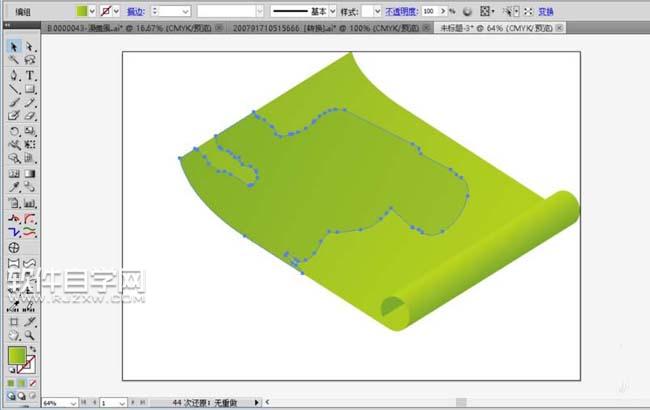Open the Select Similar Objects dropdown arrow
This screenshot has width=650, height=410.
pos(516,12)
